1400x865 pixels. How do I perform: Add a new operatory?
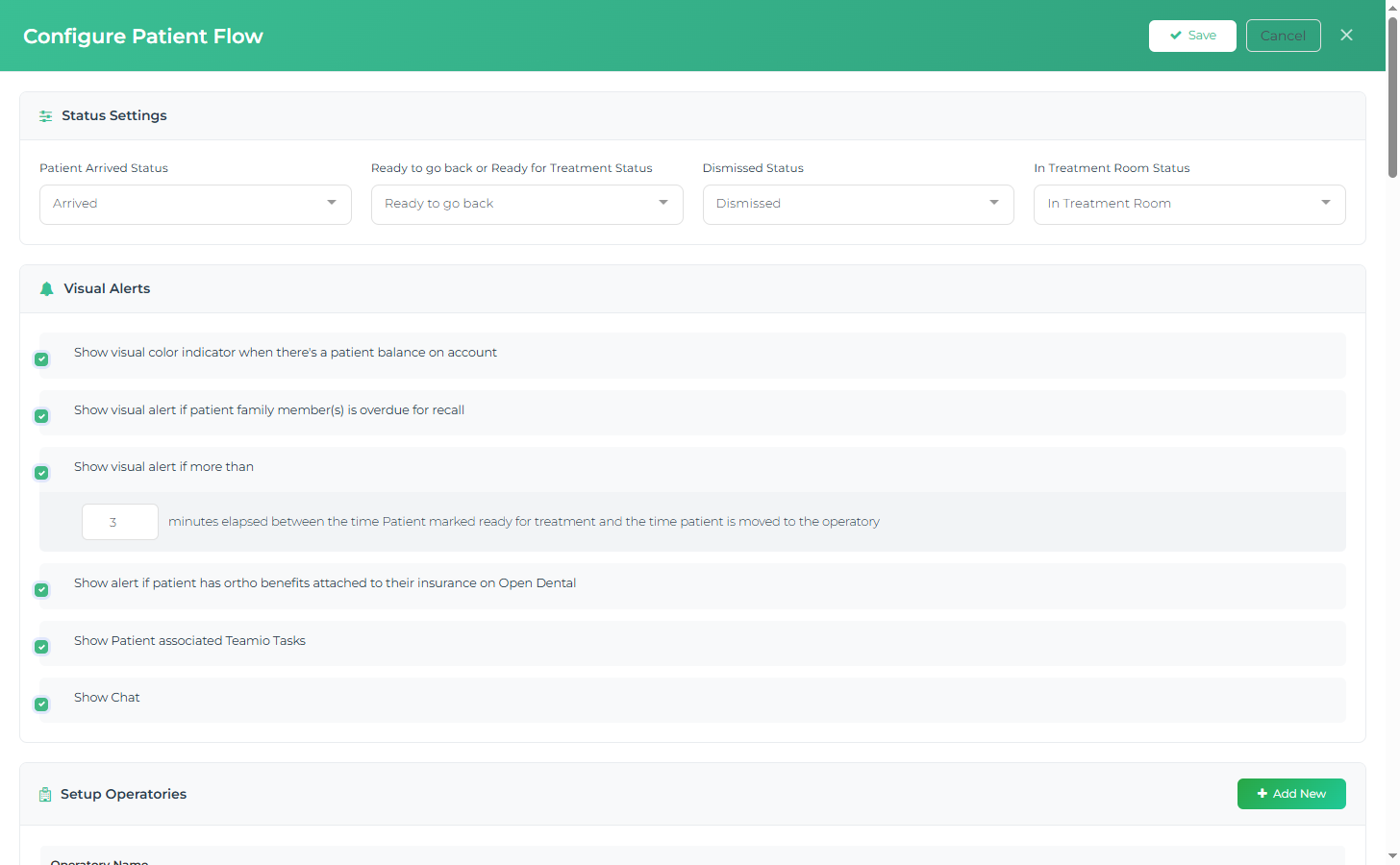click(x=1291, y=794)
